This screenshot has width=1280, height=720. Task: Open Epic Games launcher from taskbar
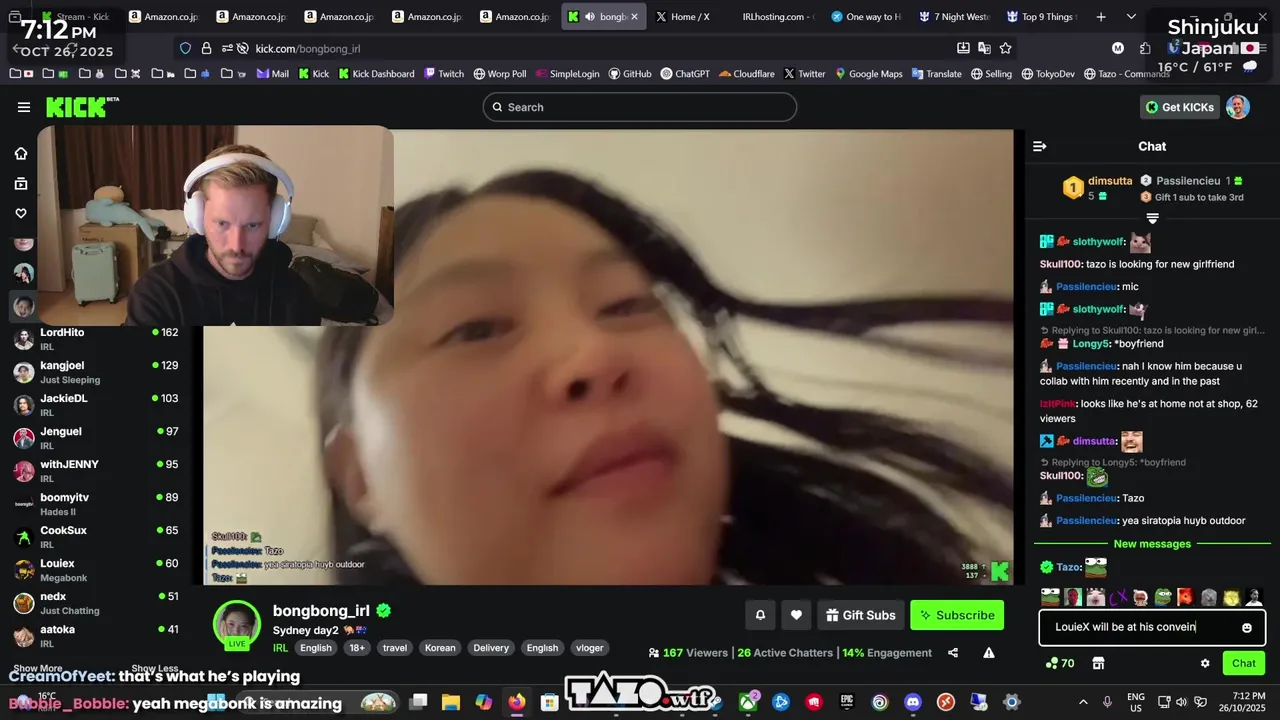(846, 702)
